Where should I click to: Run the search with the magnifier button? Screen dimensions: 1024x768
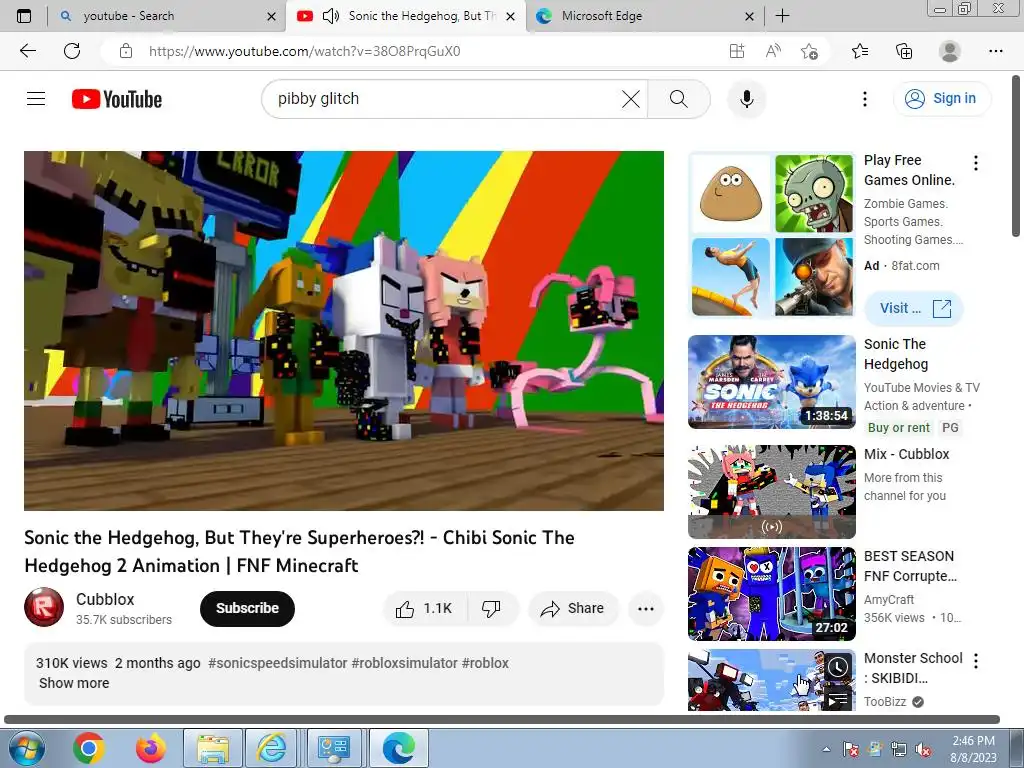[679, 99]
